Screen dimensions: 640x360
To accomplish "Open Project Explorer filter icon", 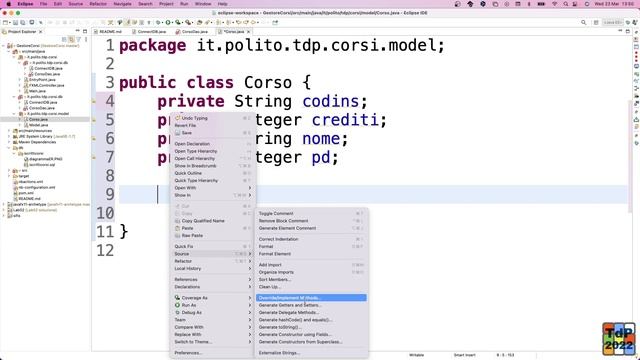I will point(79,40).
